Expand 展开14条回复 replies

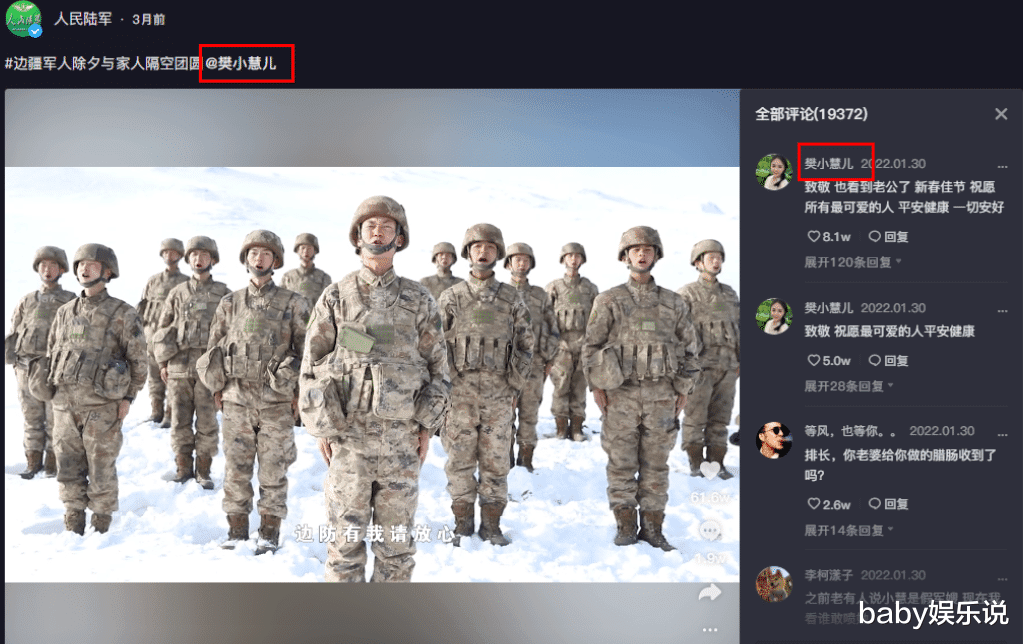pos(848,529)
